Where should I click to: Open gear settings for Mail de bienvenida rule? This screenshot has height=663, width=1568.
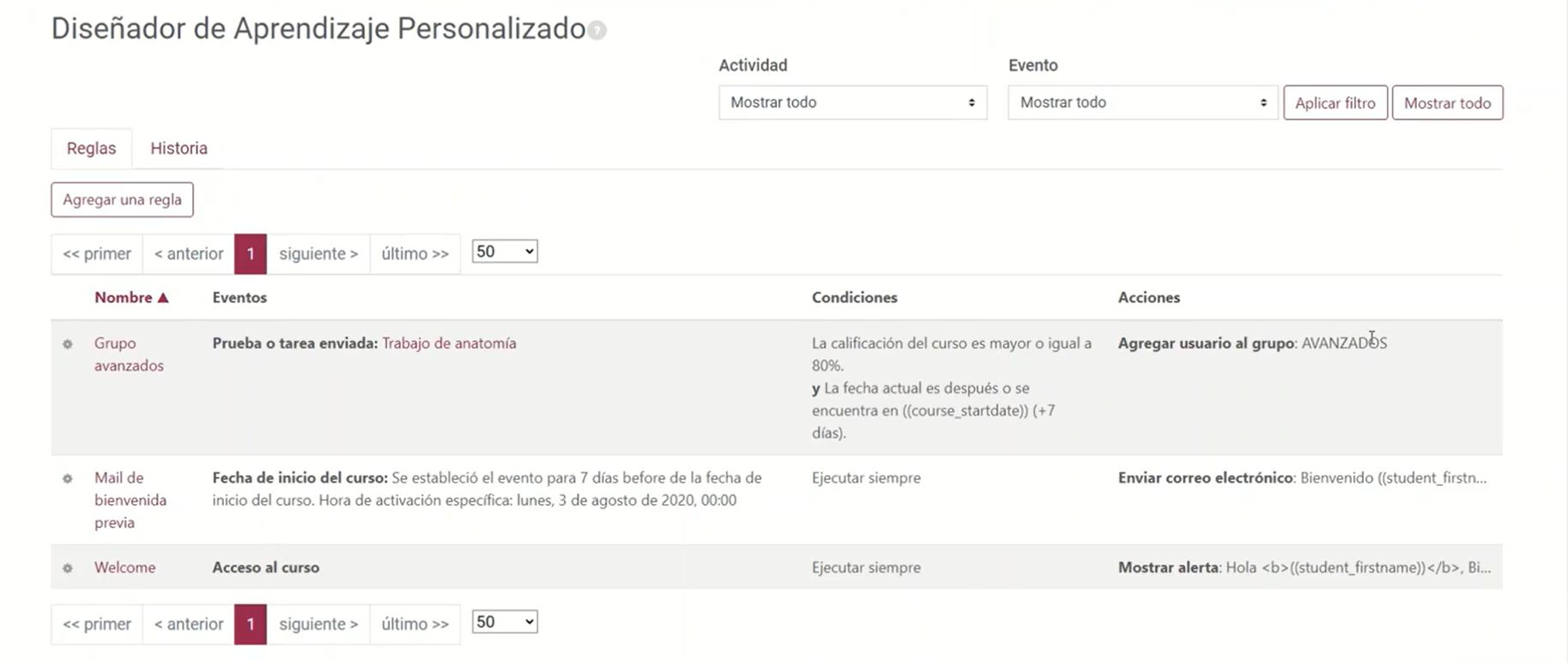tap(68, 478)
